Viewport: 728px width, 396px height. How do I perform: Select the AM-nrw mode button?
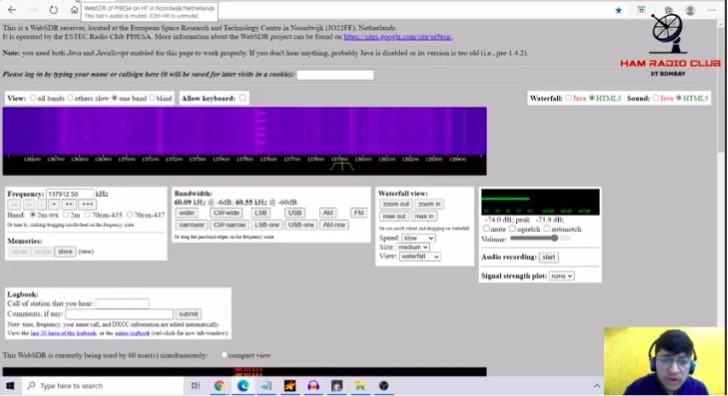tap(334, 225)
